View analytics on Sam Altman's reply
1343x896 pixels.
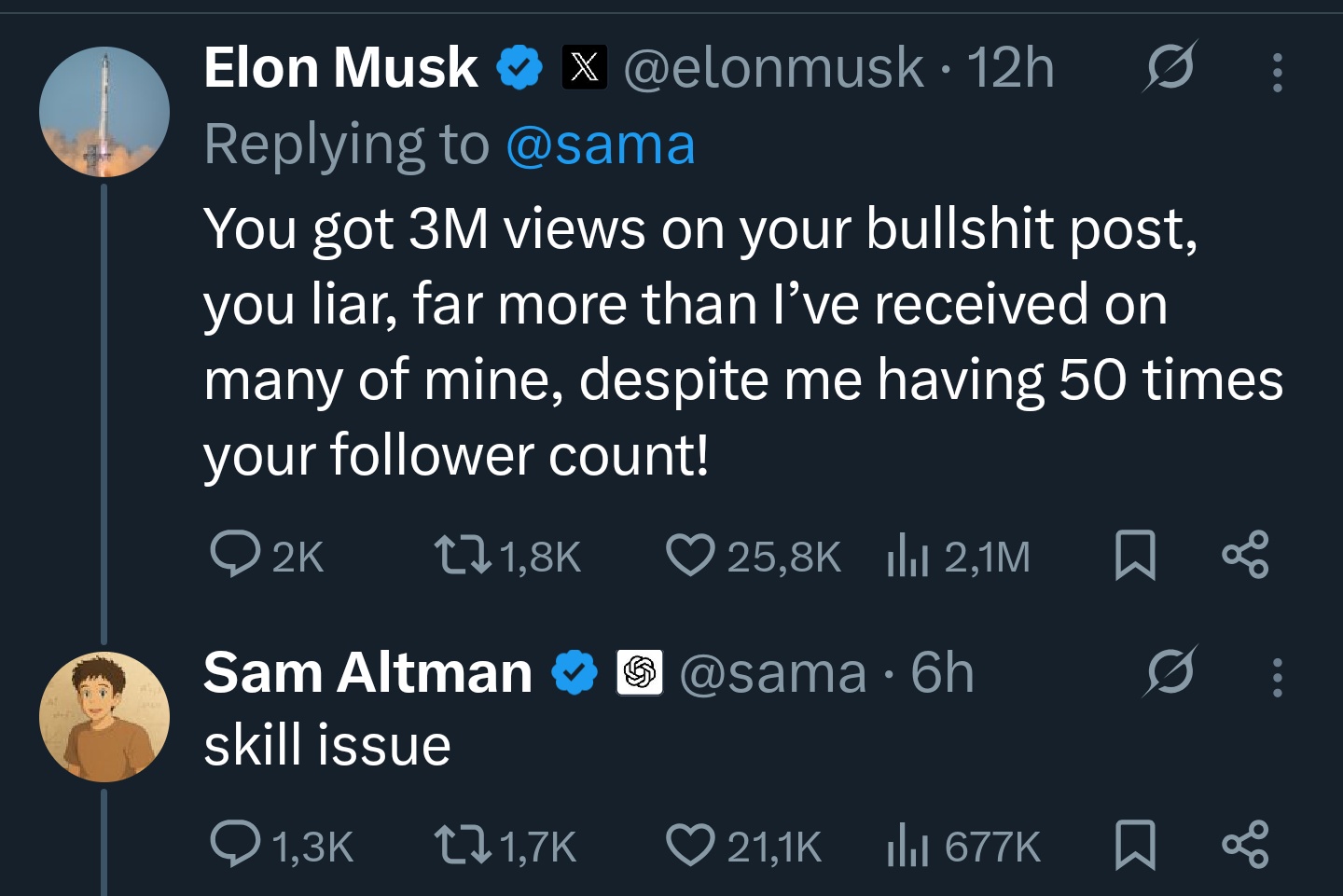(x=907, y=845)
